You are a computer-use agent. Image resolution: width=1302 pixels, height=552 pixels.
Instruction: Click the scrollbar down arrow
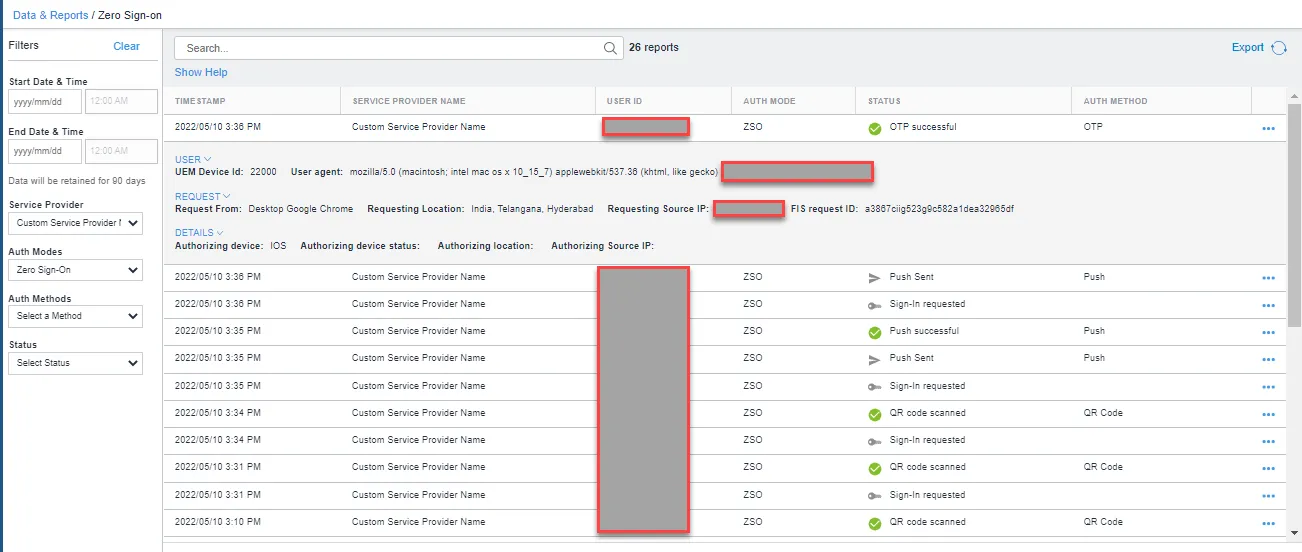[x=1295, y=532]
